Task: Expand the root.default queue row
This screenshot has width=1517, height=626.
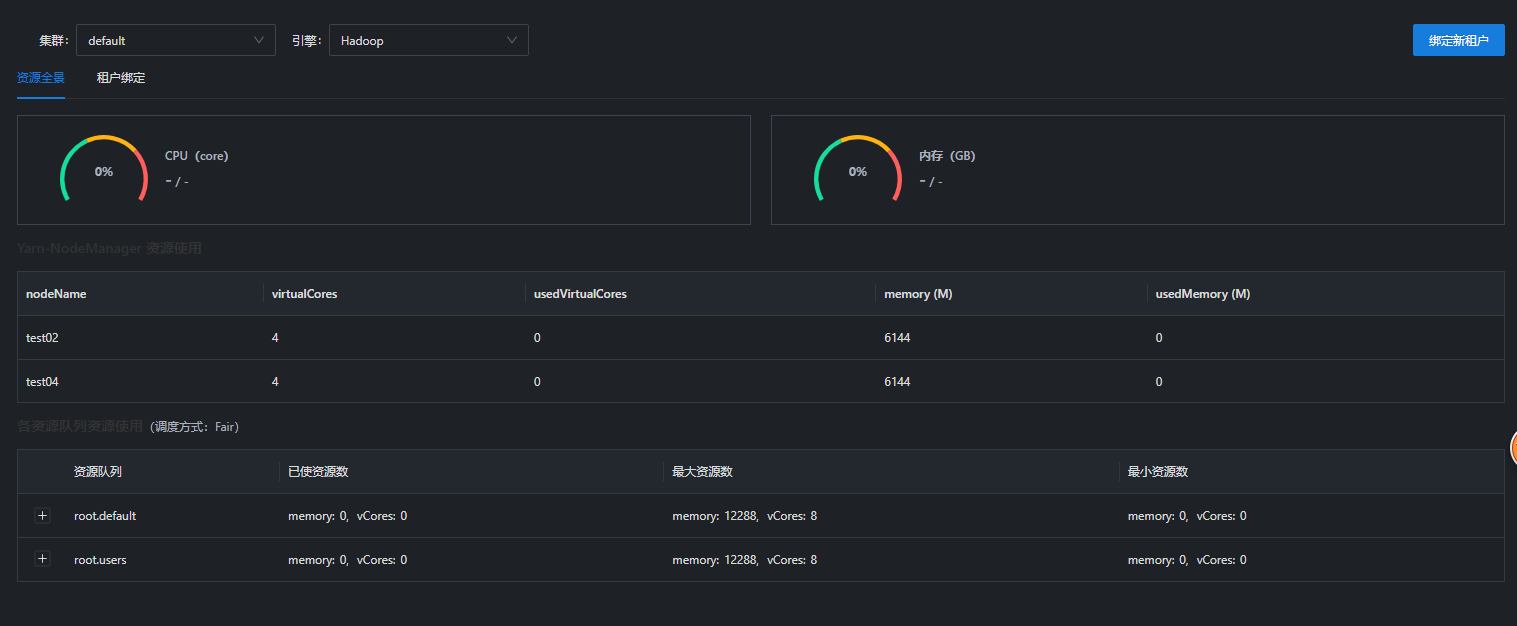Action: [x=42, y=516]
